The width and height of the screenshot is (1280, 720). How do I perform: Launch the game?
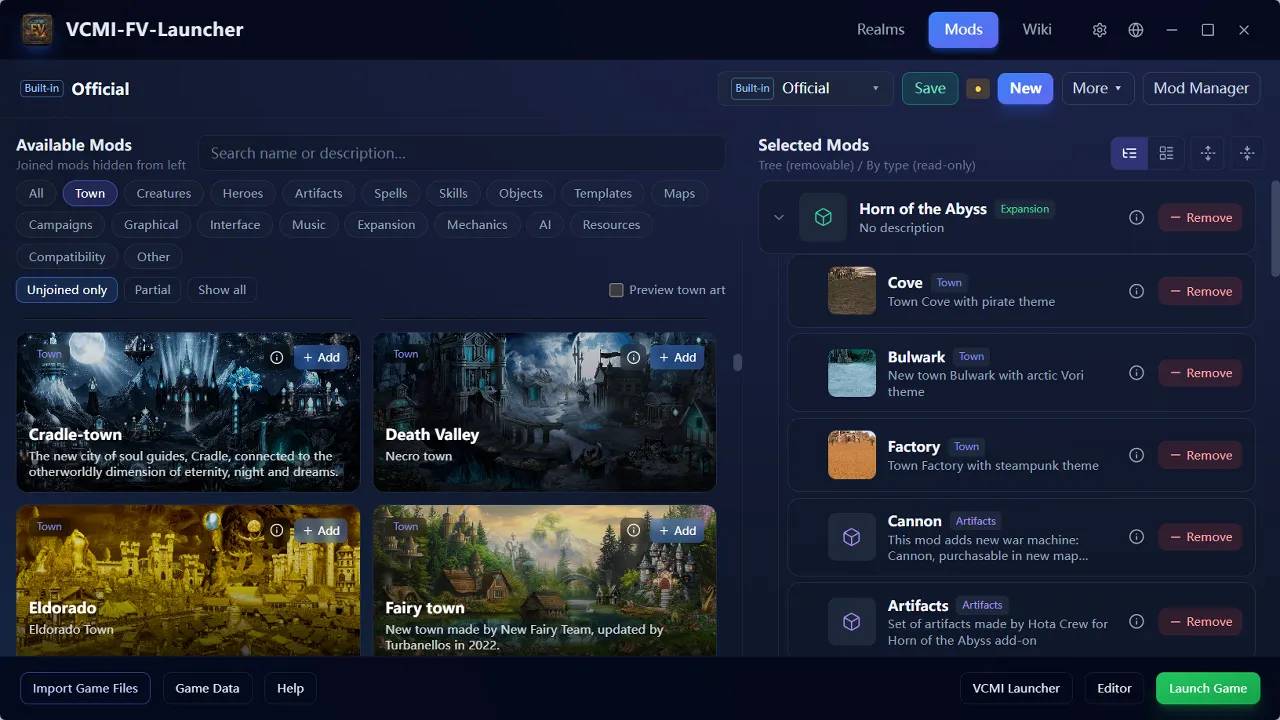[x=1208, y=688]
